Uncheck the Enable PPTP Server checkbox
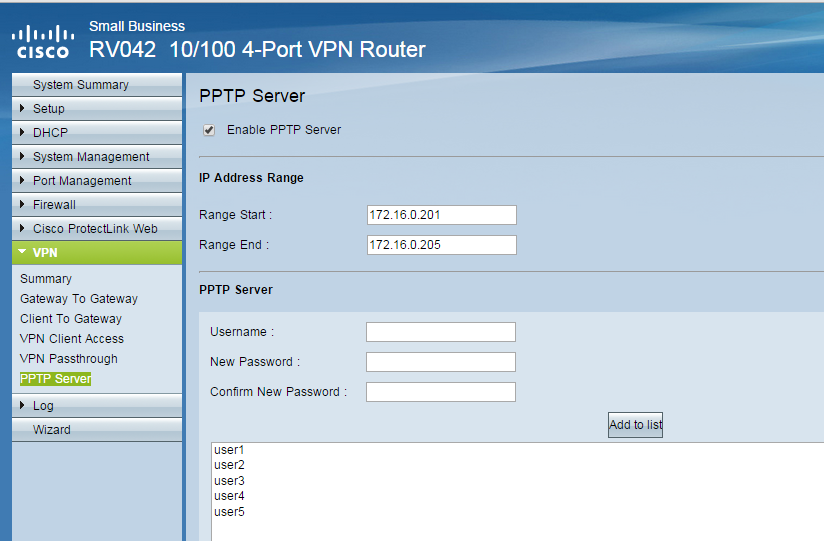The height and width of the screenshot is (541, 824). (x=209, y=130)
